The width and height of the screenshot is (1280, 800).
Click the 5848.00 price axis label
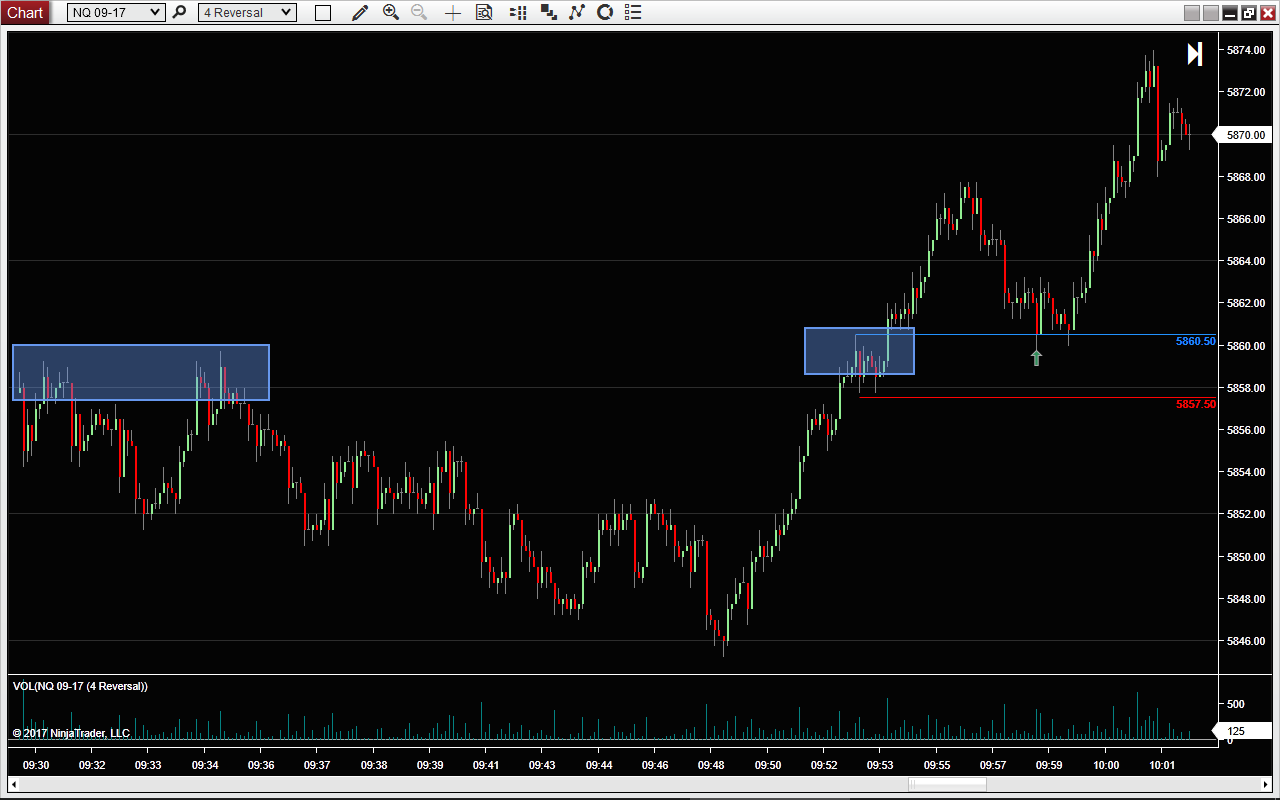tap(1246, 599)
